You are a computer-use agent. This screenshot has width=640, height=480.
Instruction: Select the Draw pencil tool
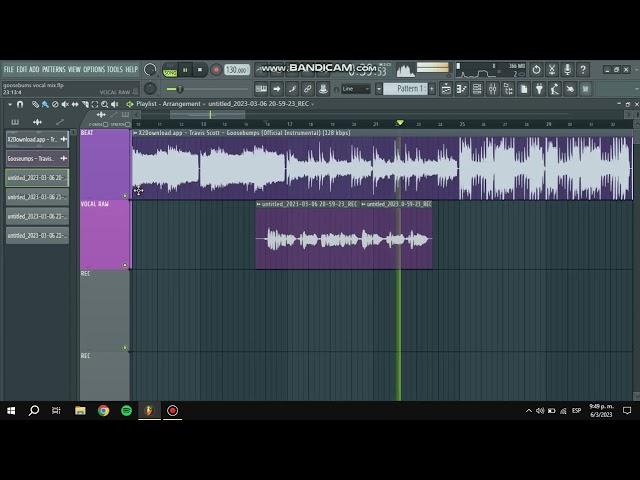pyautogui.click(x=35, y=104)
